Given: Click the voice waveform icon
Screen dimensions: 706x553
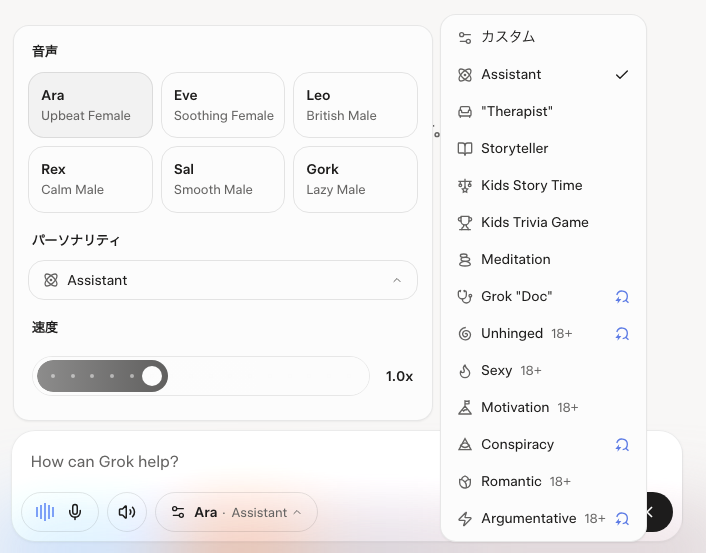Looking at the screenshot, I should coord(45,512).
